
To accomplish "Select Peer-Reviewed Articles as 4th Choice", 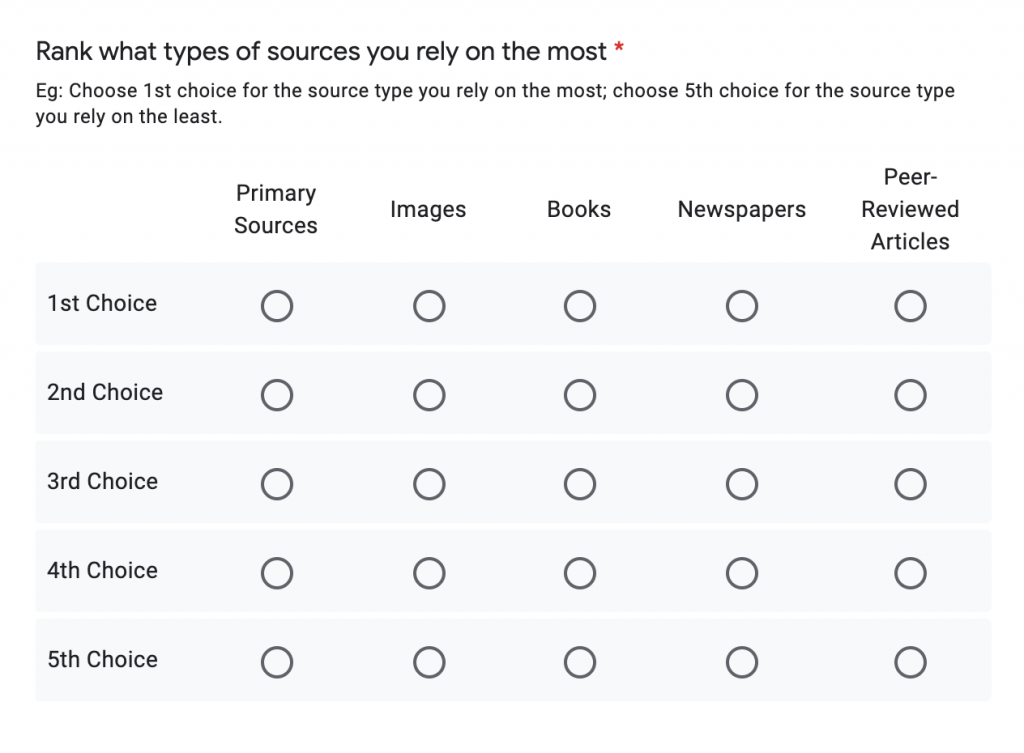I will coord(910,574).
